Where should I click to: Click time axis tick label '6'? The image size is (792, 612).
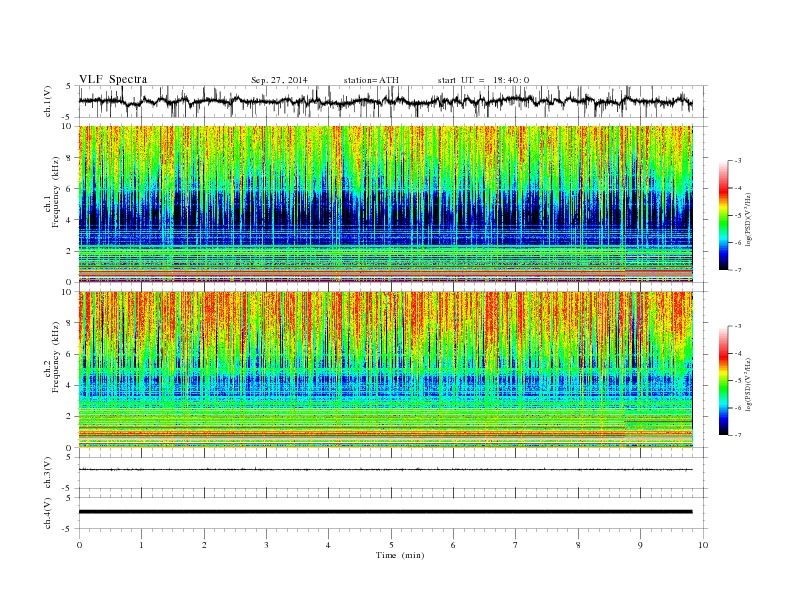[x=453, y=545]
